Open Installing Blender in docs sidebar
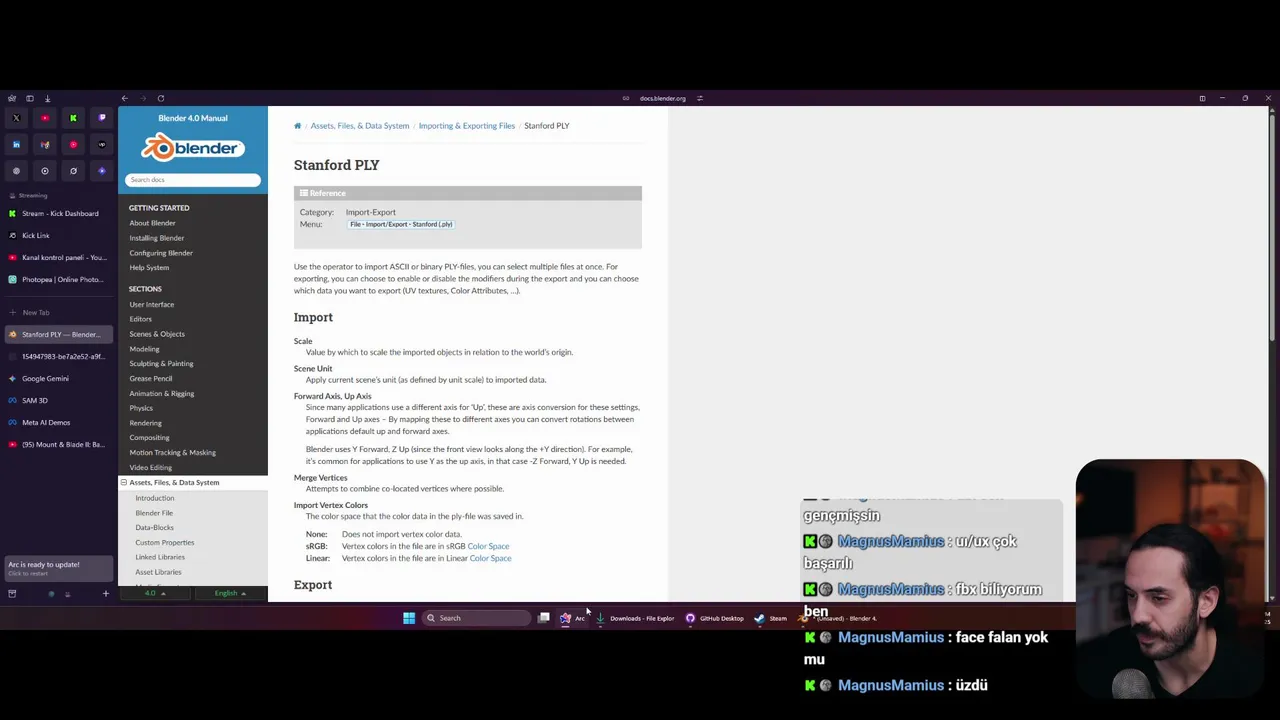This screenshot has height=720, width=1280. click(157, 238)
